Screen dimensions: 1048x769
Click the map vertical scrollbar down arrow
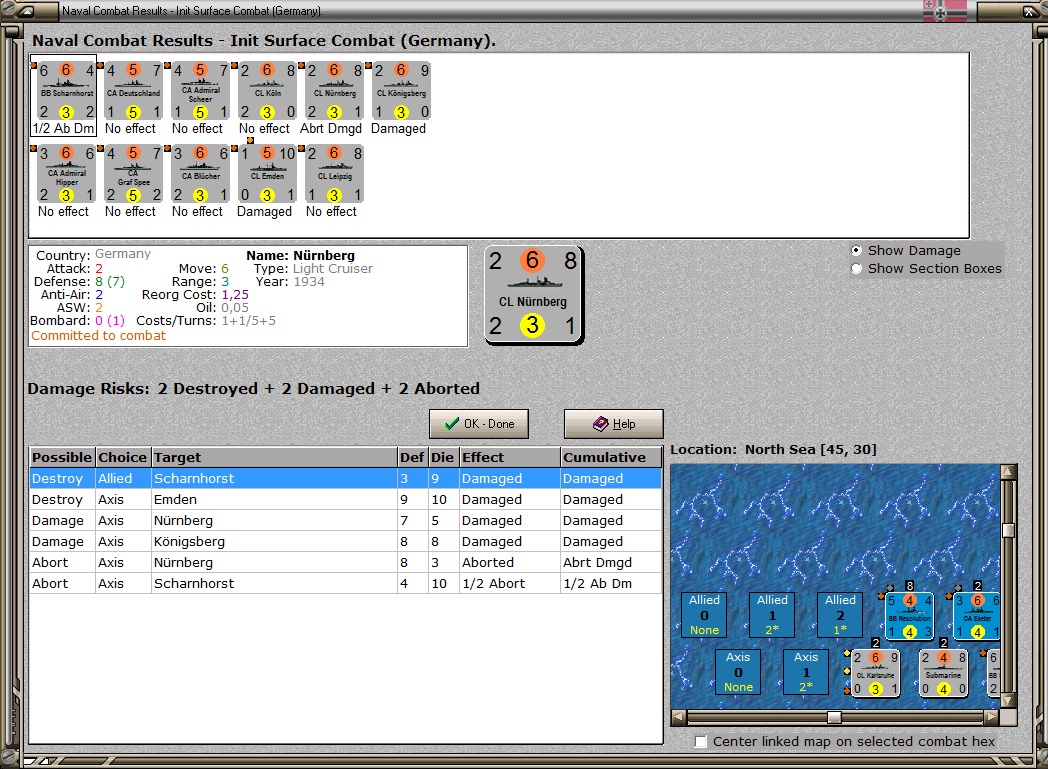[x=1008, y=700]
